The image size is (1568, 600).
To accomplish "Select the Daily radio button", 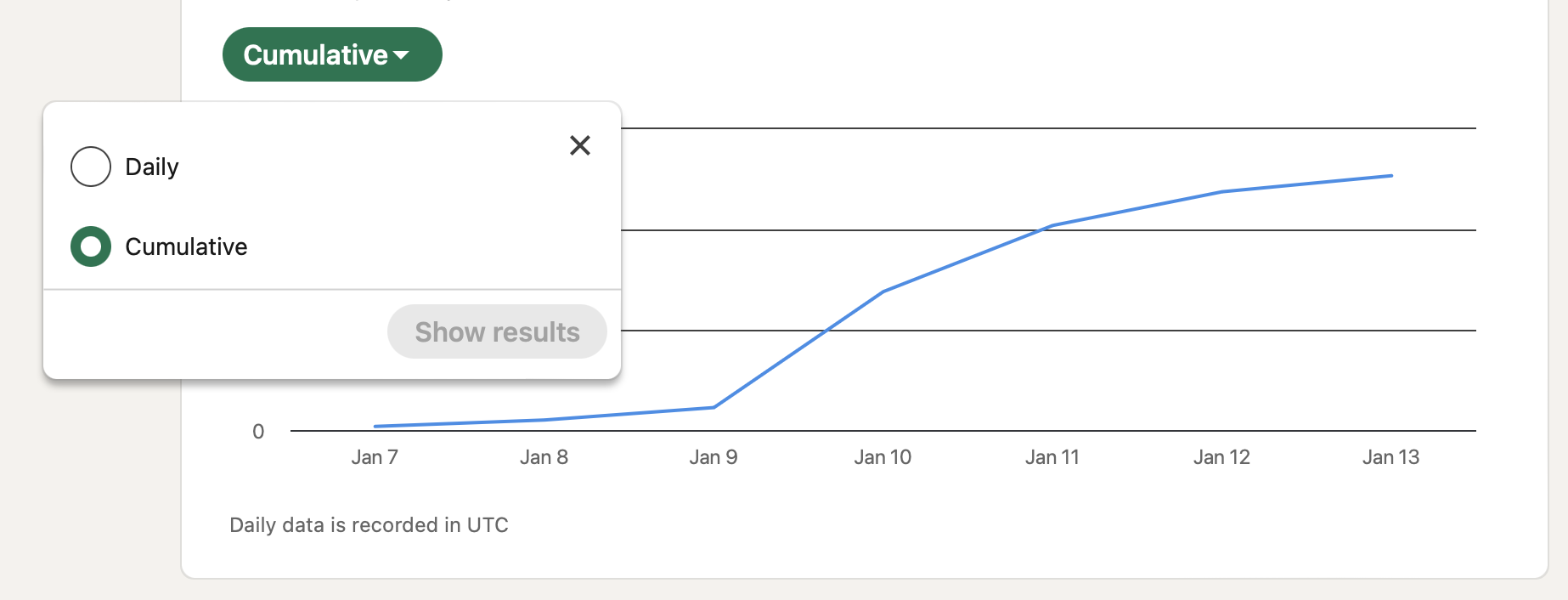I will (x=91, y=167).
